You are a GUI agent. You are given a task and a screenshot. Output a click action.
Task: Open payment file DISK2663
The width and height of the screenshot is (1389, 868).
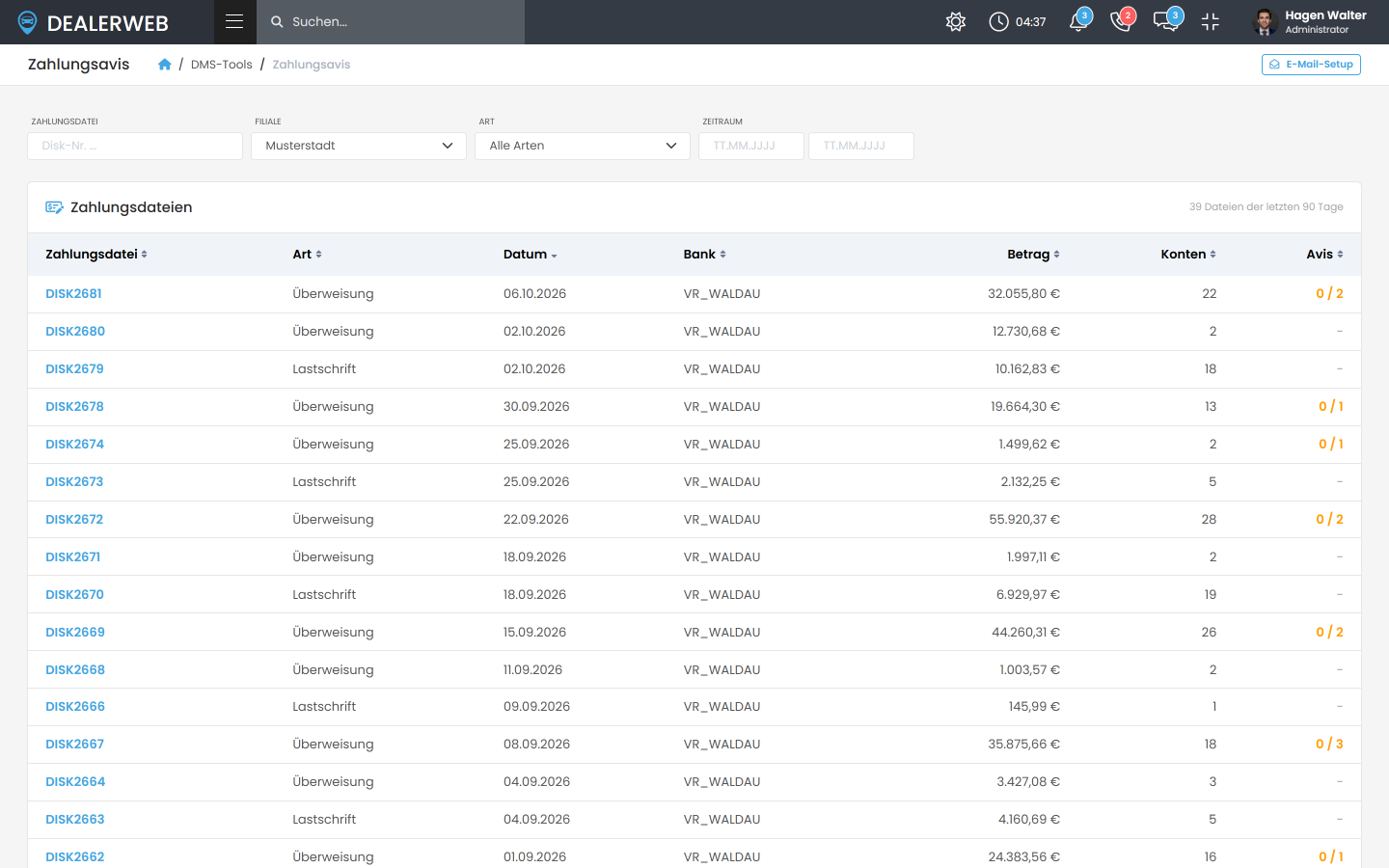pos(75,820)
